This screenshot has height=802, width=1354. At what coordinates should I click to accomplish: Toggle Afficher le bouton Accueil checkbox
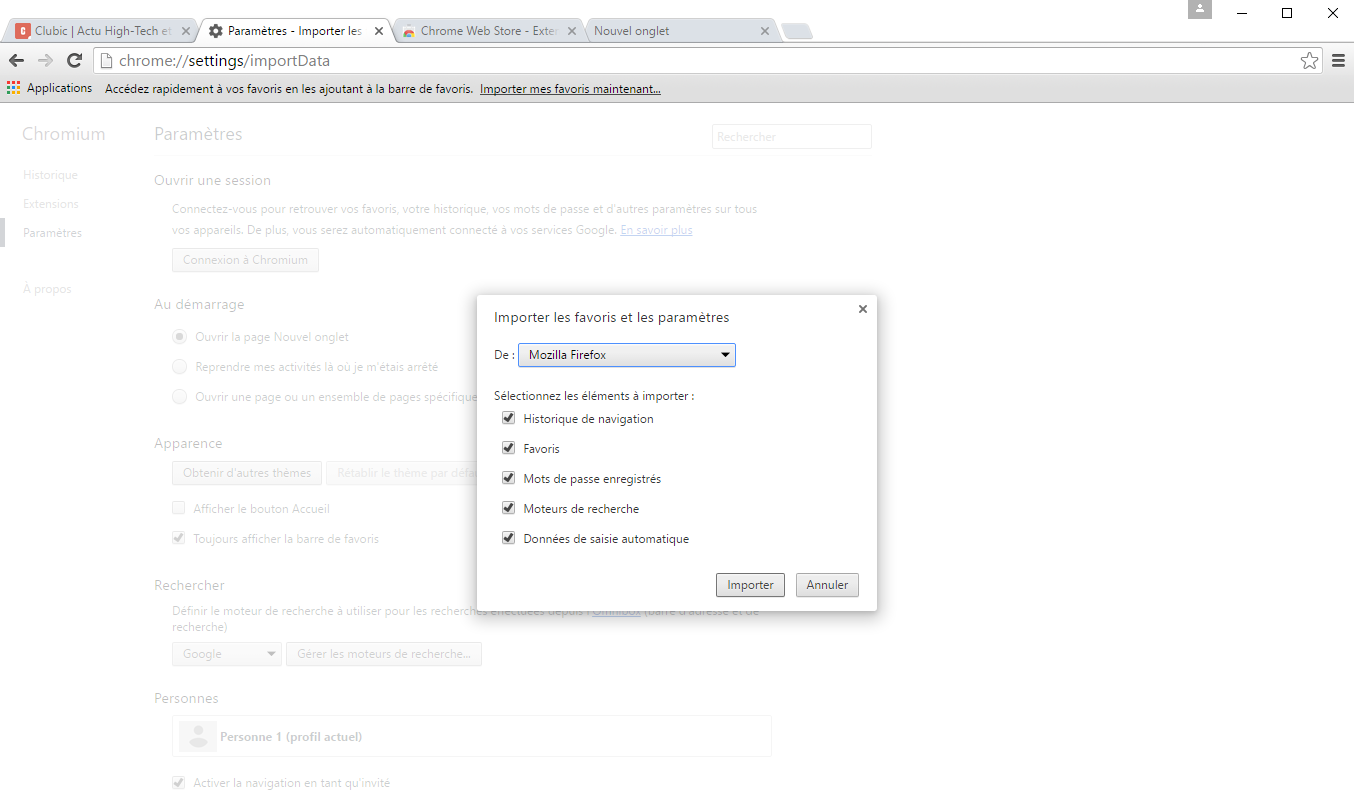pos(179,508)
